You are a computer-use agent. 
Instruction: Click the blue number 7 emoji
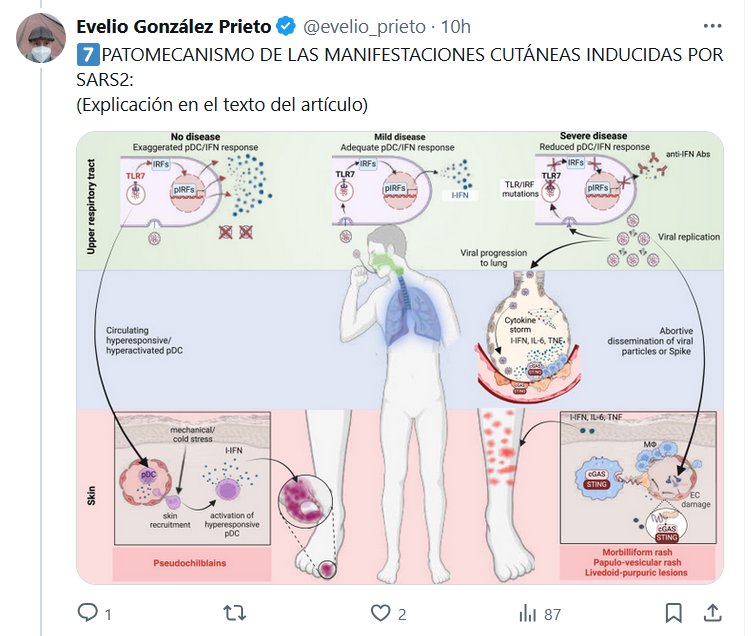(x=87, y=54)
